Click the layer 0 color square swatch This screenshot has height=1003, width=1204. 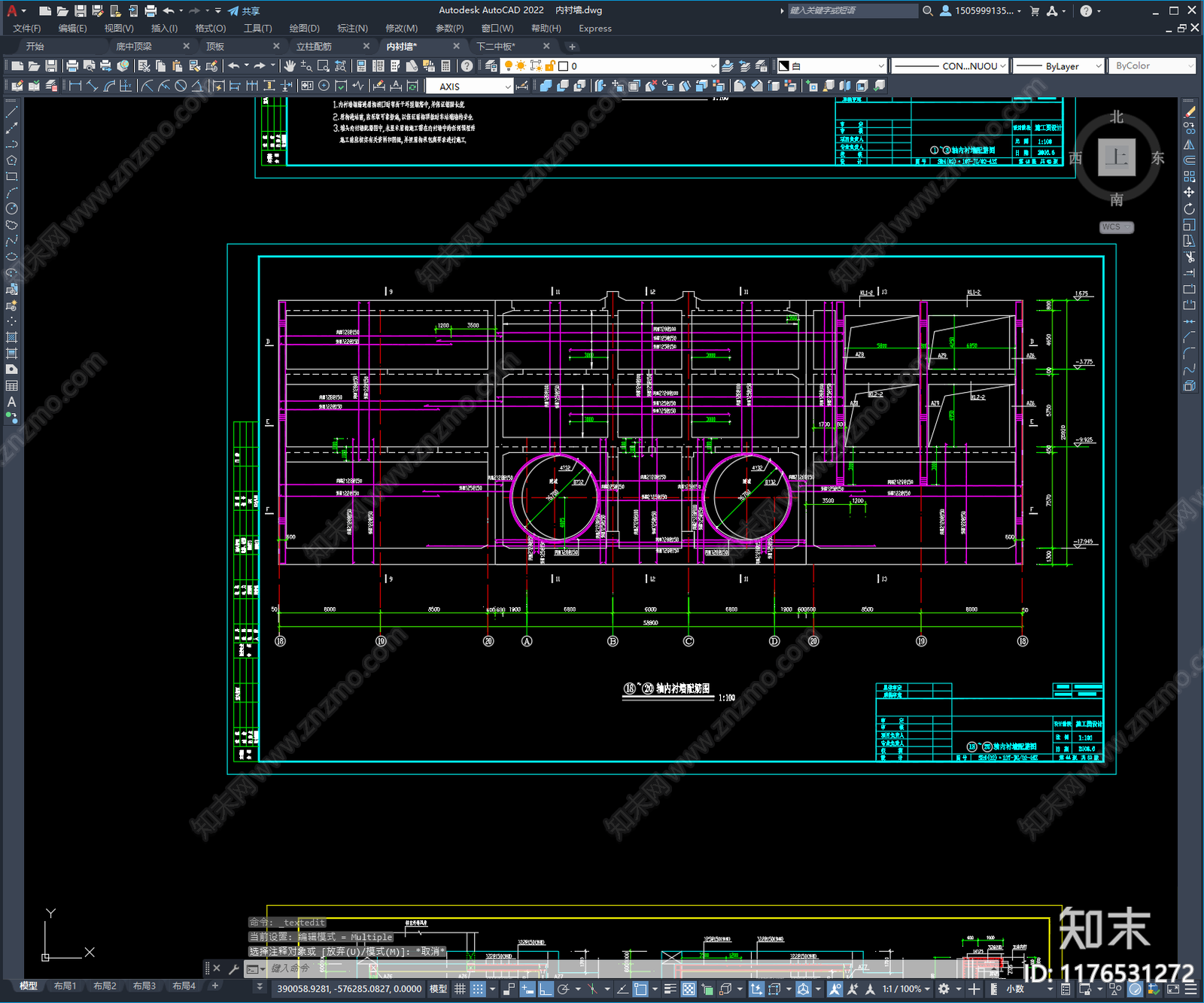point(563,66)
